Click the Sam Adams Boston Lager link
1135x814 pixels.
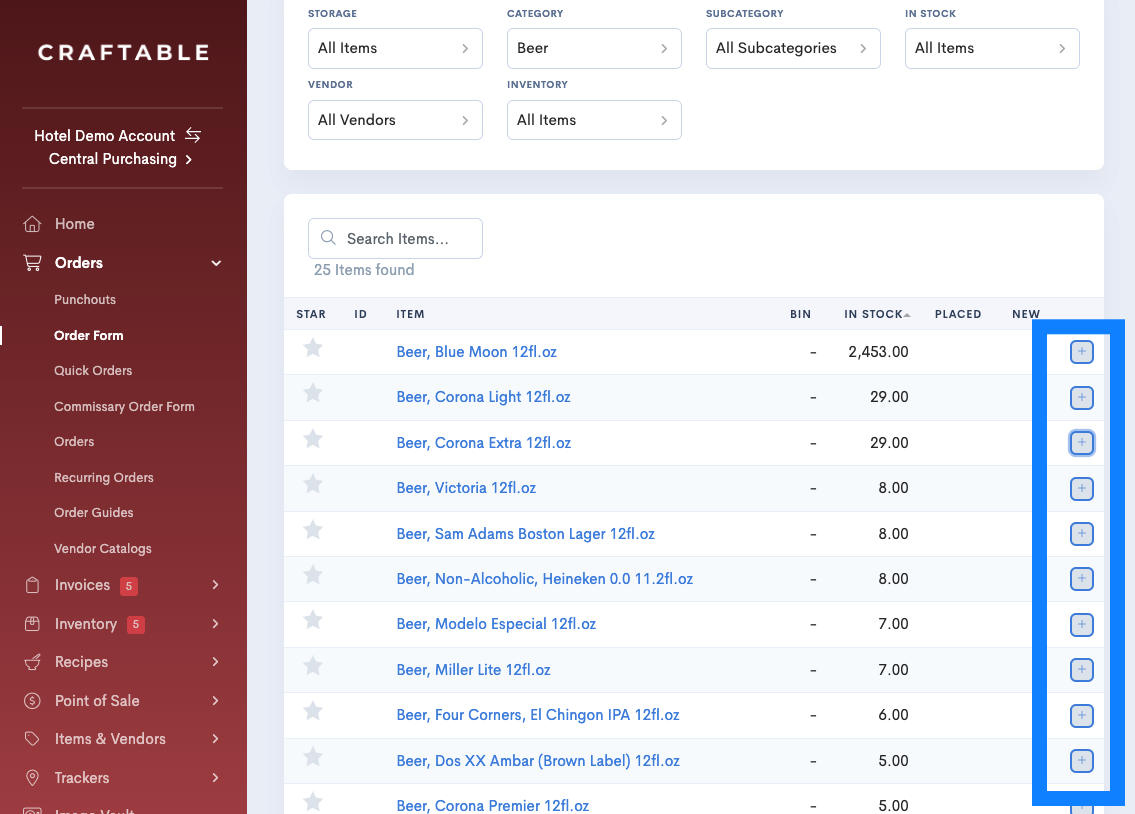(x=526, y=534)
